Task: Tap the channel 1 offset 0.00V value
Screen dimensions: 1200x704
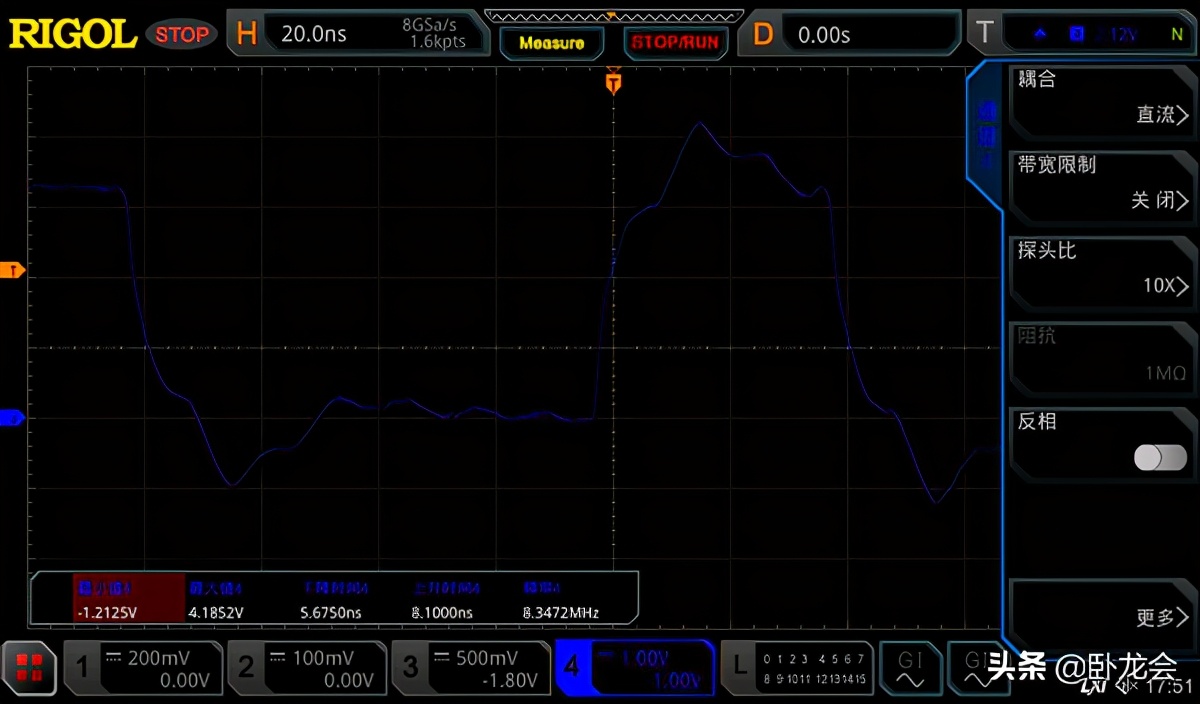Action: point(186,681)
